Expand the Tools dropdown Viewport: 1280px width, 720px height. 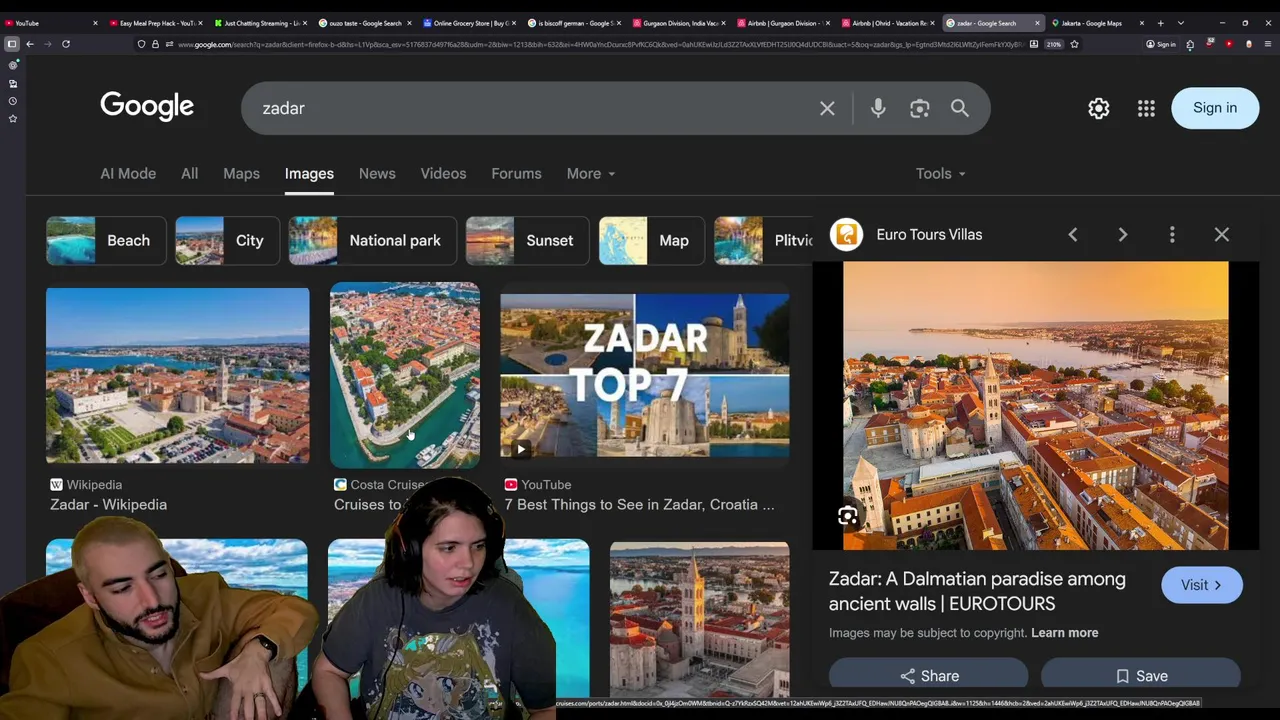pos(940,174)
